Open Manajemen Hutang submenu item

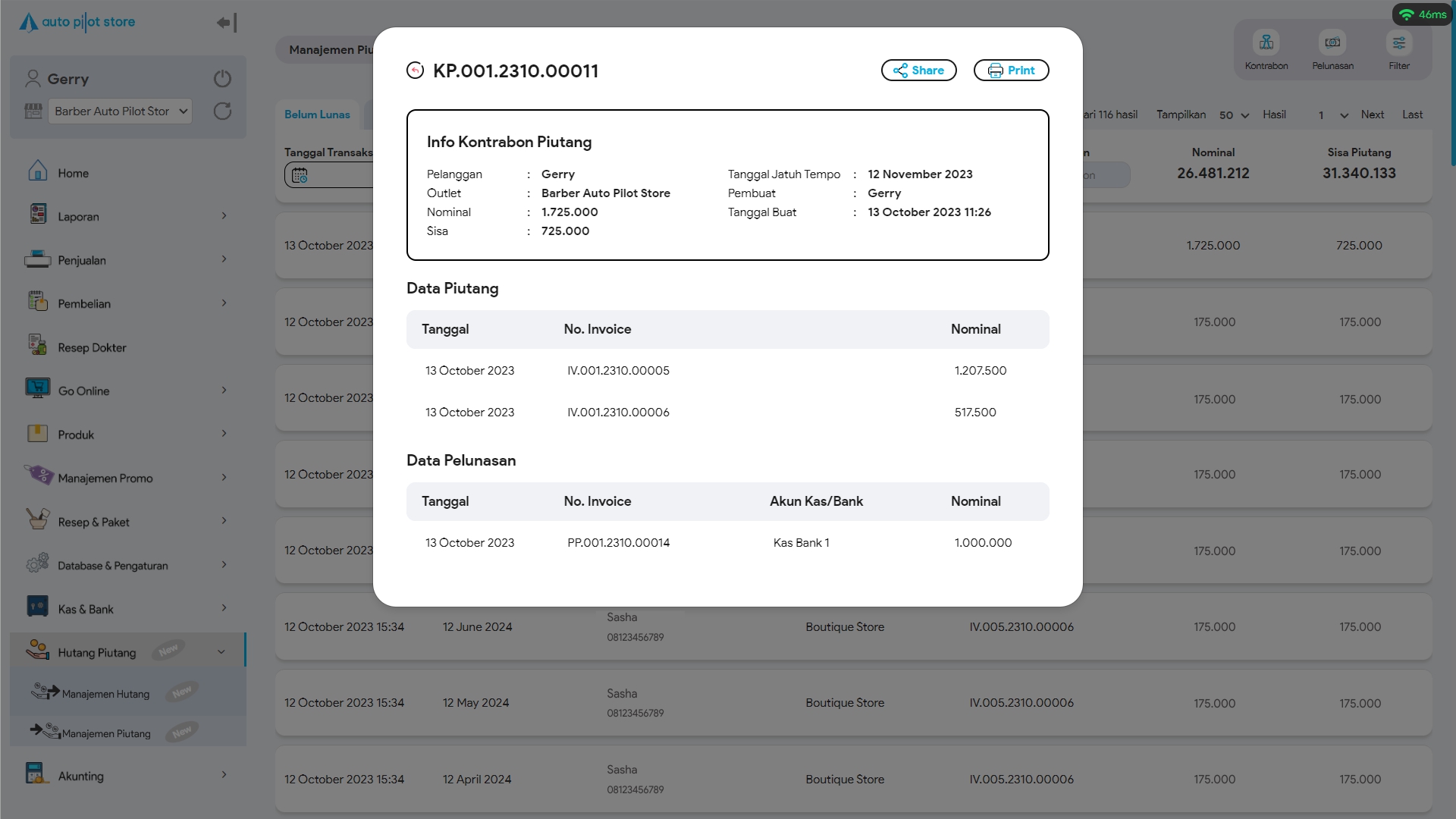point(105,694)
